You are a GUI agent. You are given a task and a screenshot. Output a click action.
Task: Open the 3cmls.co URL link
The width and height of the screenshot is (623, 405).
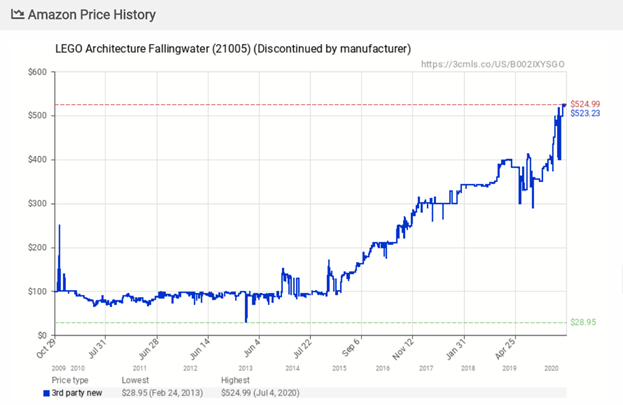coord(493,63)
